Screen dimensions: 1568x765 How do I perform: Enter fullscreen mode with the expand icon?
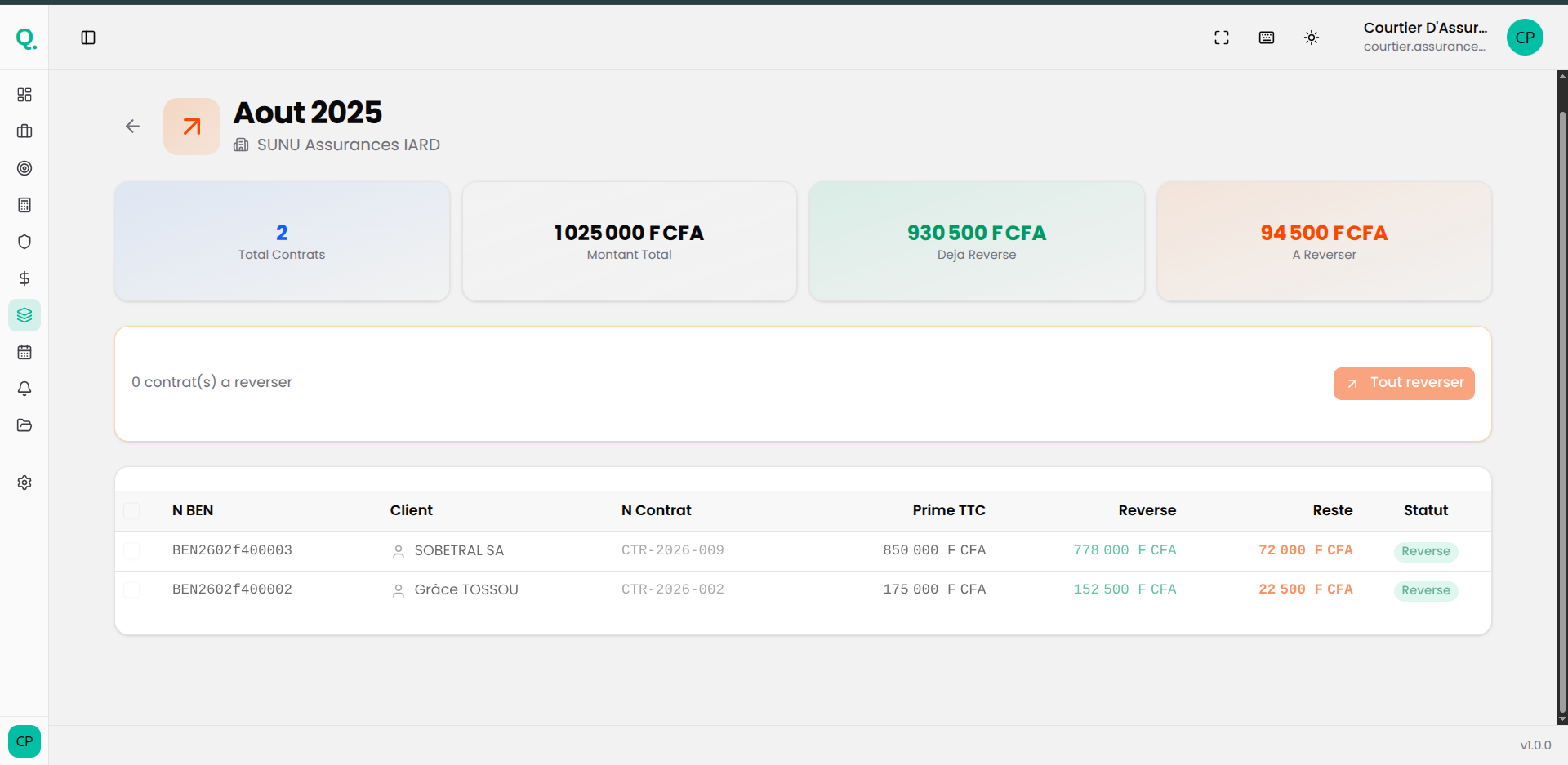[1222, 38]
